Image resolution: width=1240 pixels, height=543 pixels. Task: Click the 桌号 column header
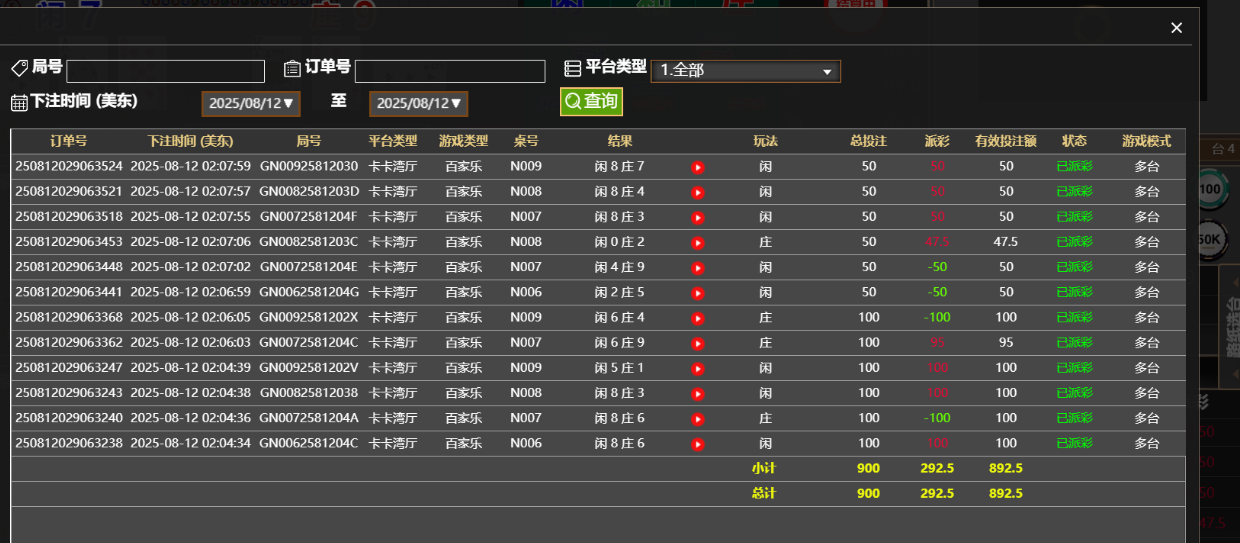[526, 141]
